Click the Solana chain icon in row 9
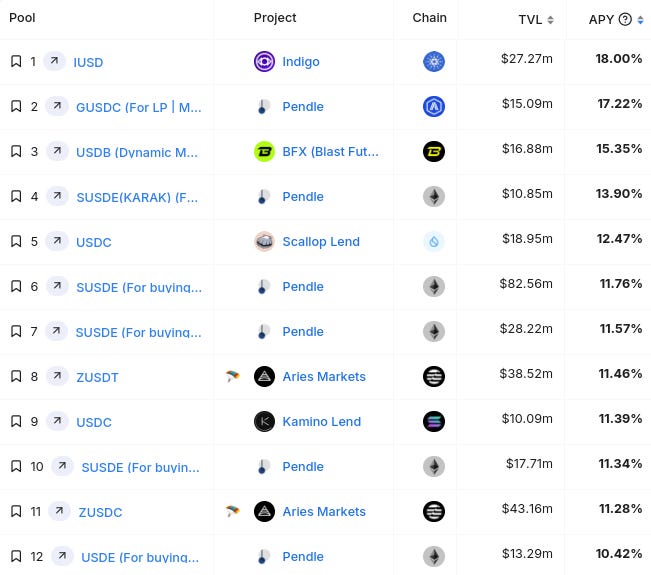The height and width of the screenshot is (575, 651). [434, 421]
